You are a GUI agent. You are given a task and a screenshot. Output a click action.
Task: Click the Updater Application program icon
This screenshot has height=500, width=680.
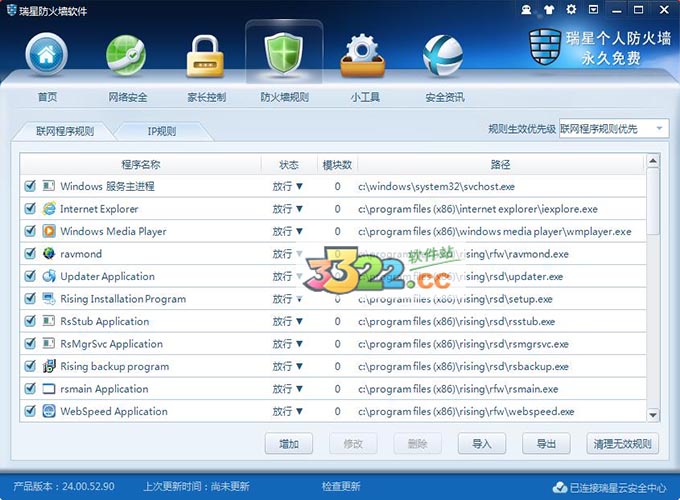pos(49,276)
